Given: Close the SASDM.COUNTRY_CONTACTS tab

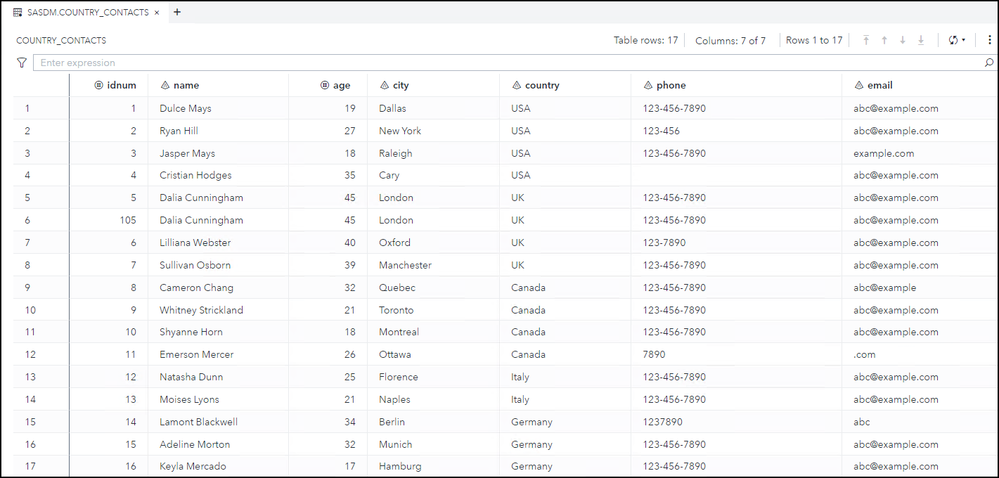Looking at the screenshot, I should pos(157,12).
